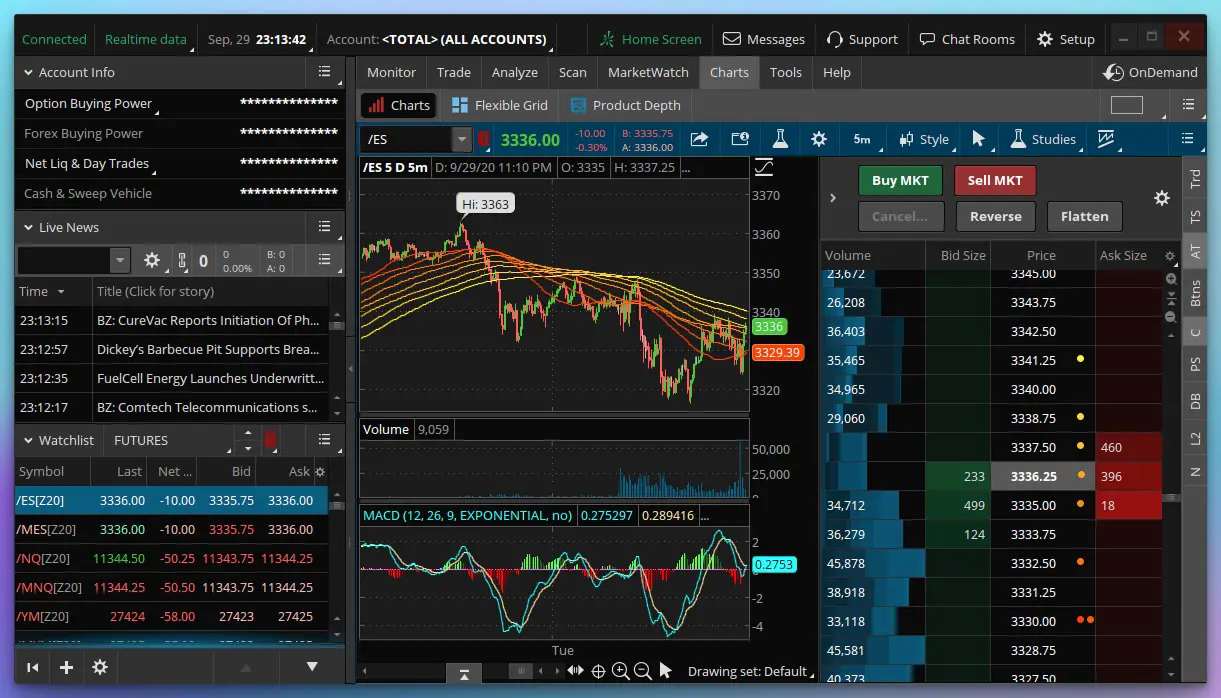Screen dimensions: 1221x698
Task: Open the chart notes icon
Action: click(740, 139)
